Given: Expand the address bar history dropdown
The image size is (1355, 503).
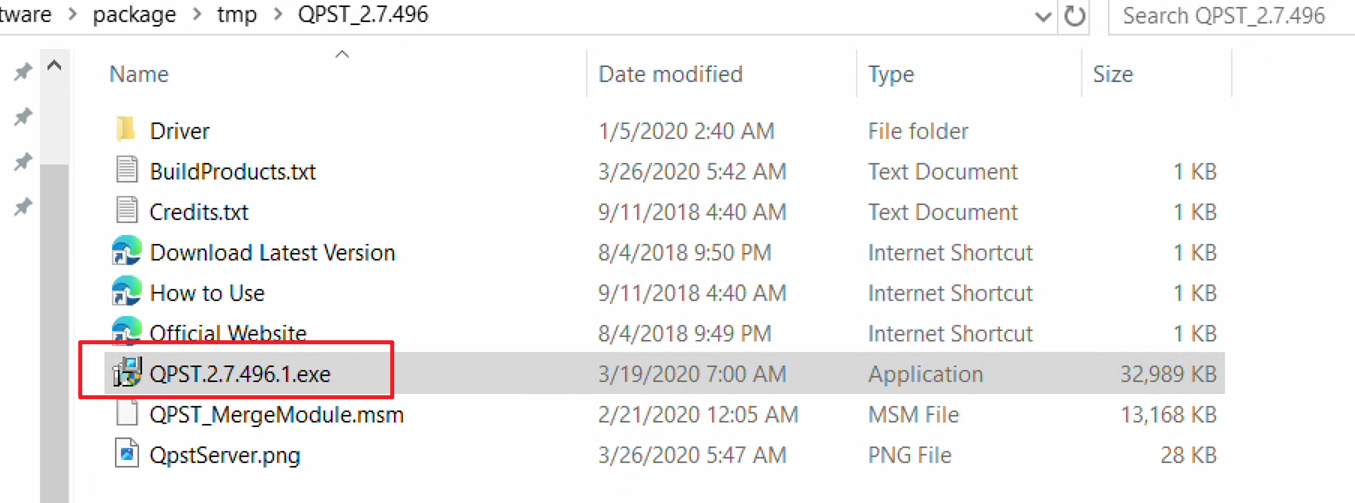Looking at the screenshot, I should (x=1043, y=16).
